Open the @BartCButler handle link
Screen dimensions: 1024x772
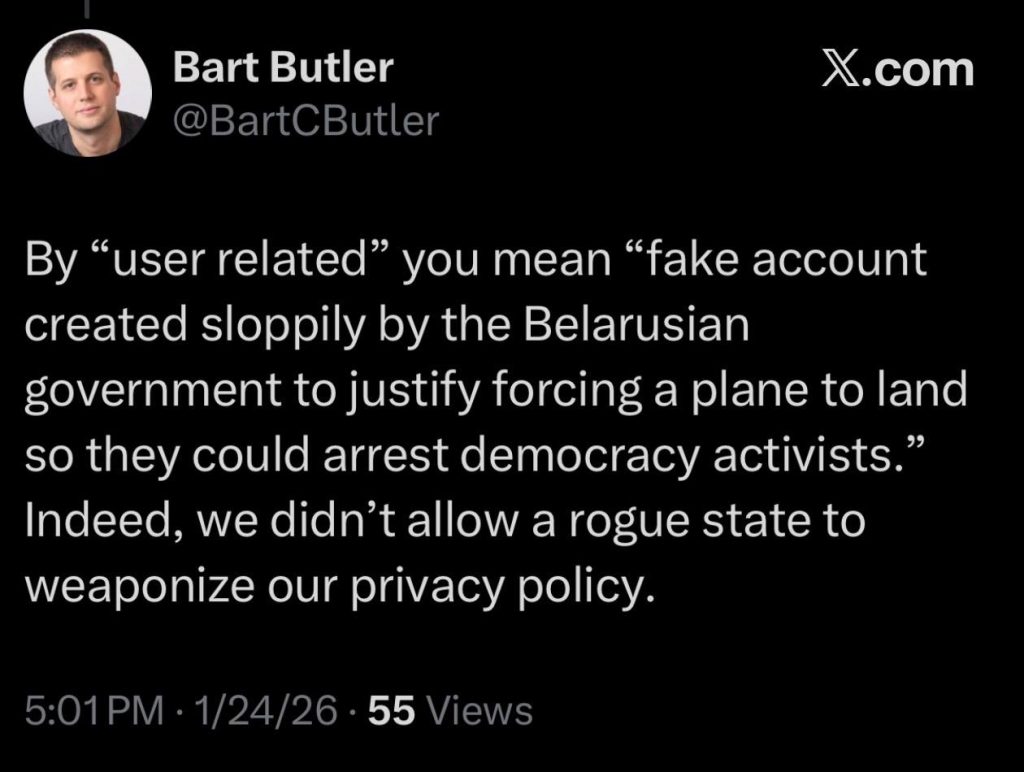pos(306,120)
